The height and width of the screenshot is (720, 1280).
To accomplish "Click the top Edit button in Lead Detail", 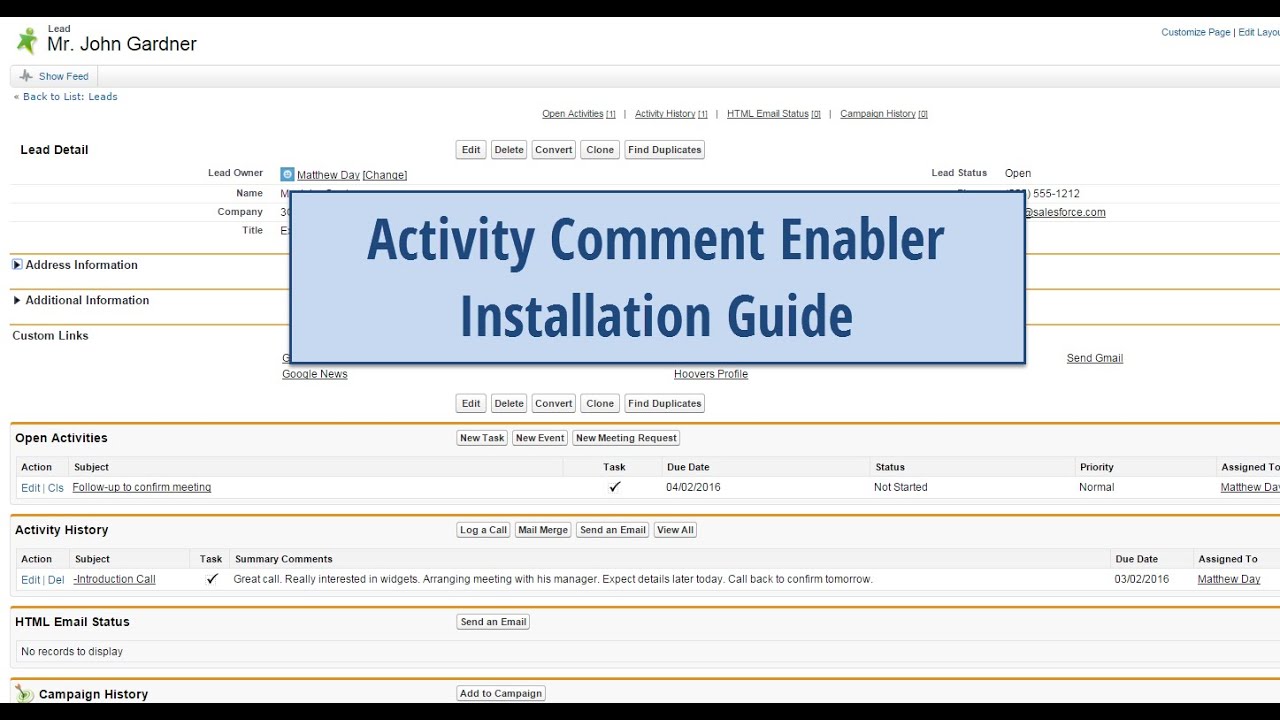I will (x=471, y=150).
